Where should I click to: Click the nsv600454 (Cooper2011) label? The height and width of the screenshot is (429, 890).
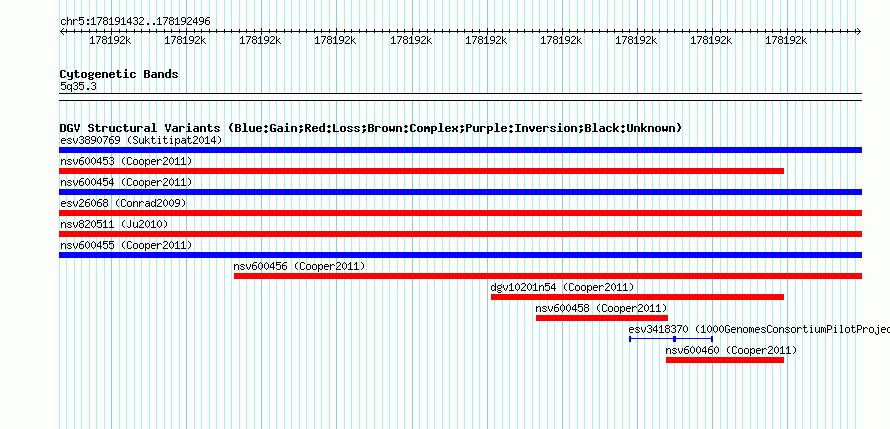(126, 182)
